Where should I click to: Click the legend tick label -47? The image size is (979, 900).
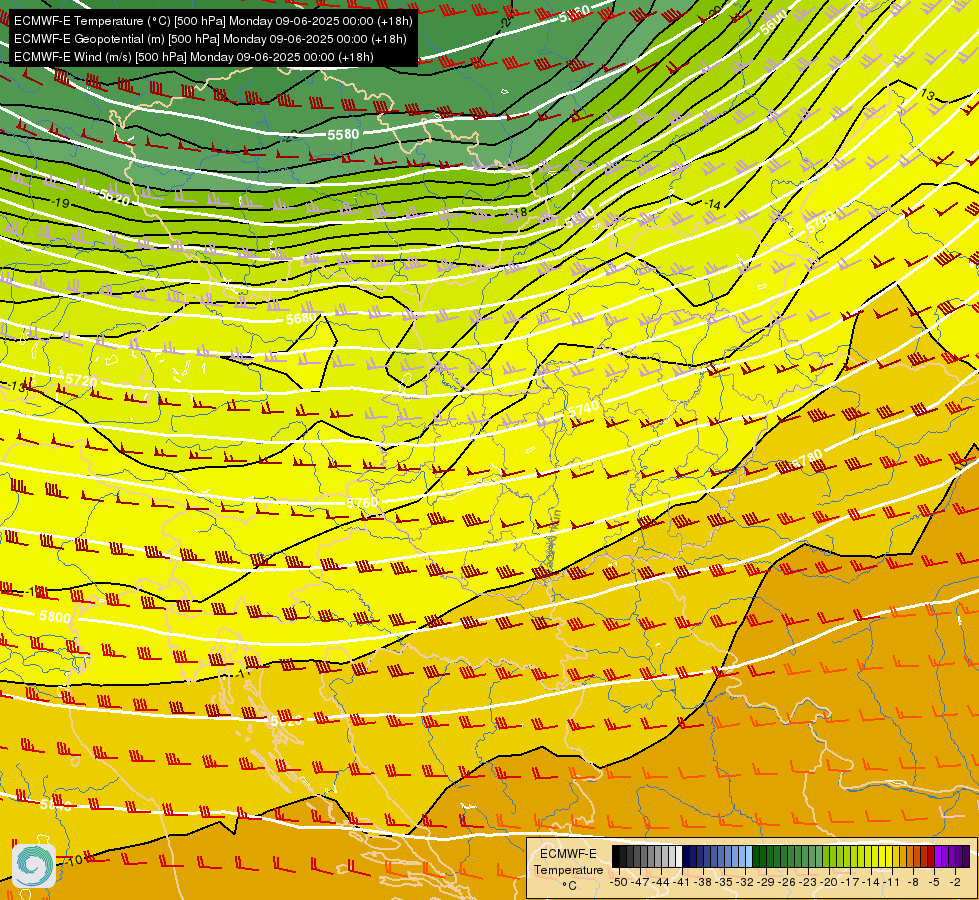point(640,882)
